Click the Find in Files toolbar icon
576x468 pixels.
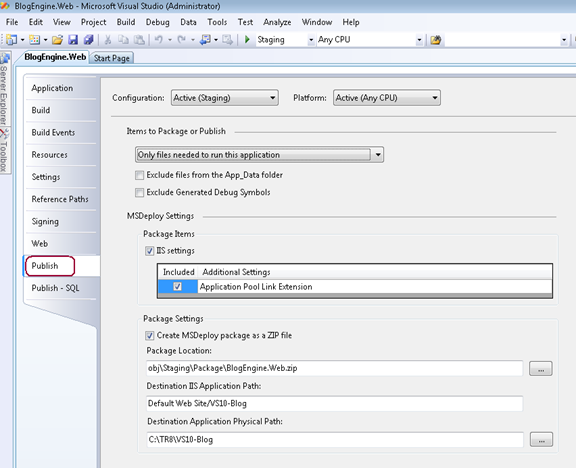pyautogui.click(x=436, y=40)
